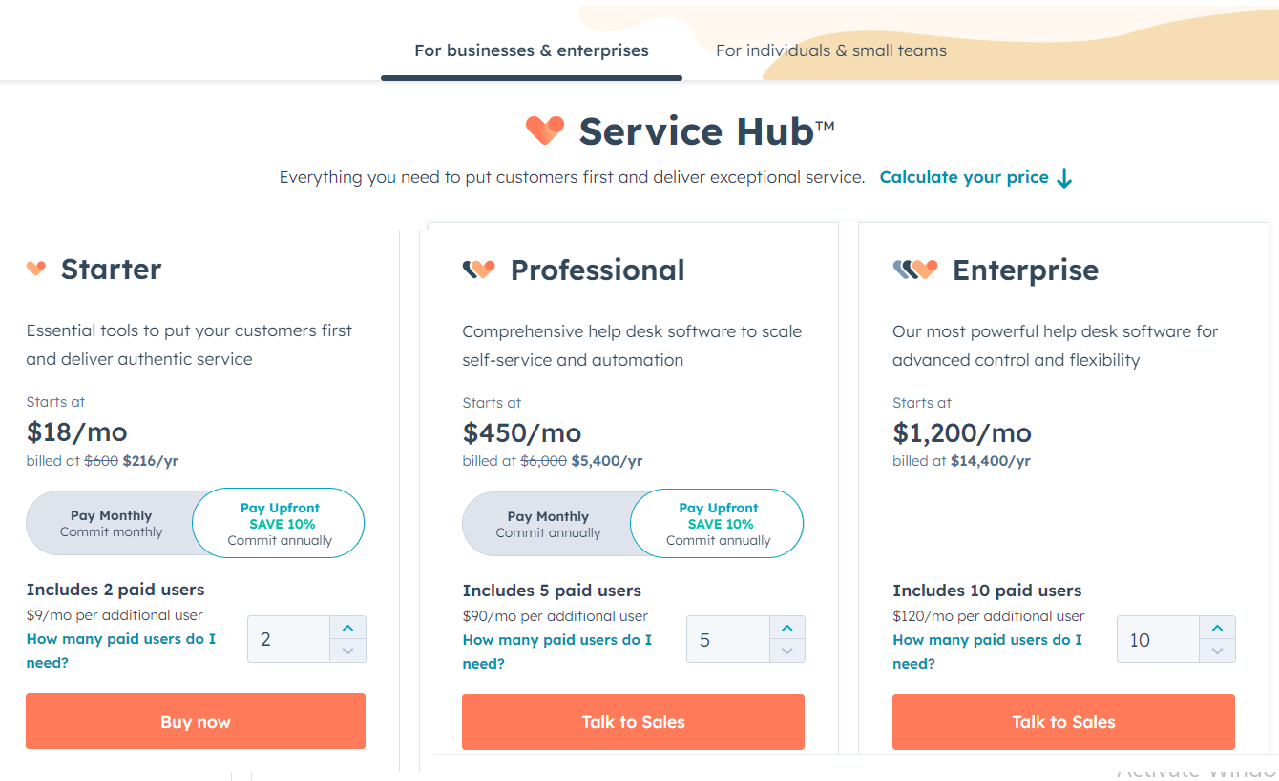The image size is (1279, 781).
Task: Select Pay Upfront Save 10% in Starter plan
Action: 279,523
